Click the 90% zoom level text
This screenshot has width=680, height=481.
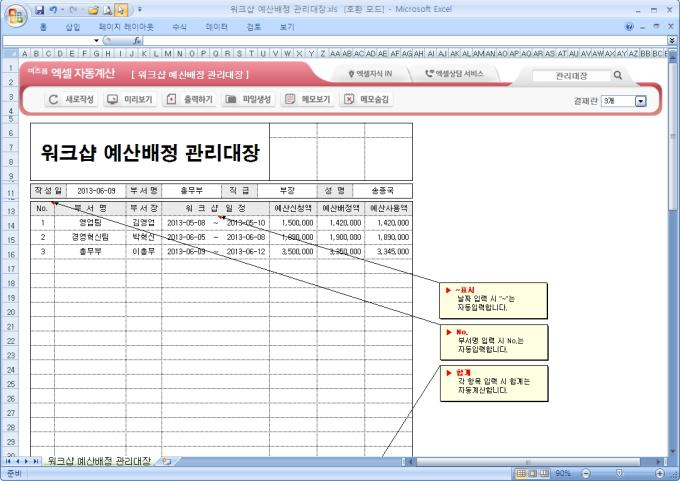point(562,473)
